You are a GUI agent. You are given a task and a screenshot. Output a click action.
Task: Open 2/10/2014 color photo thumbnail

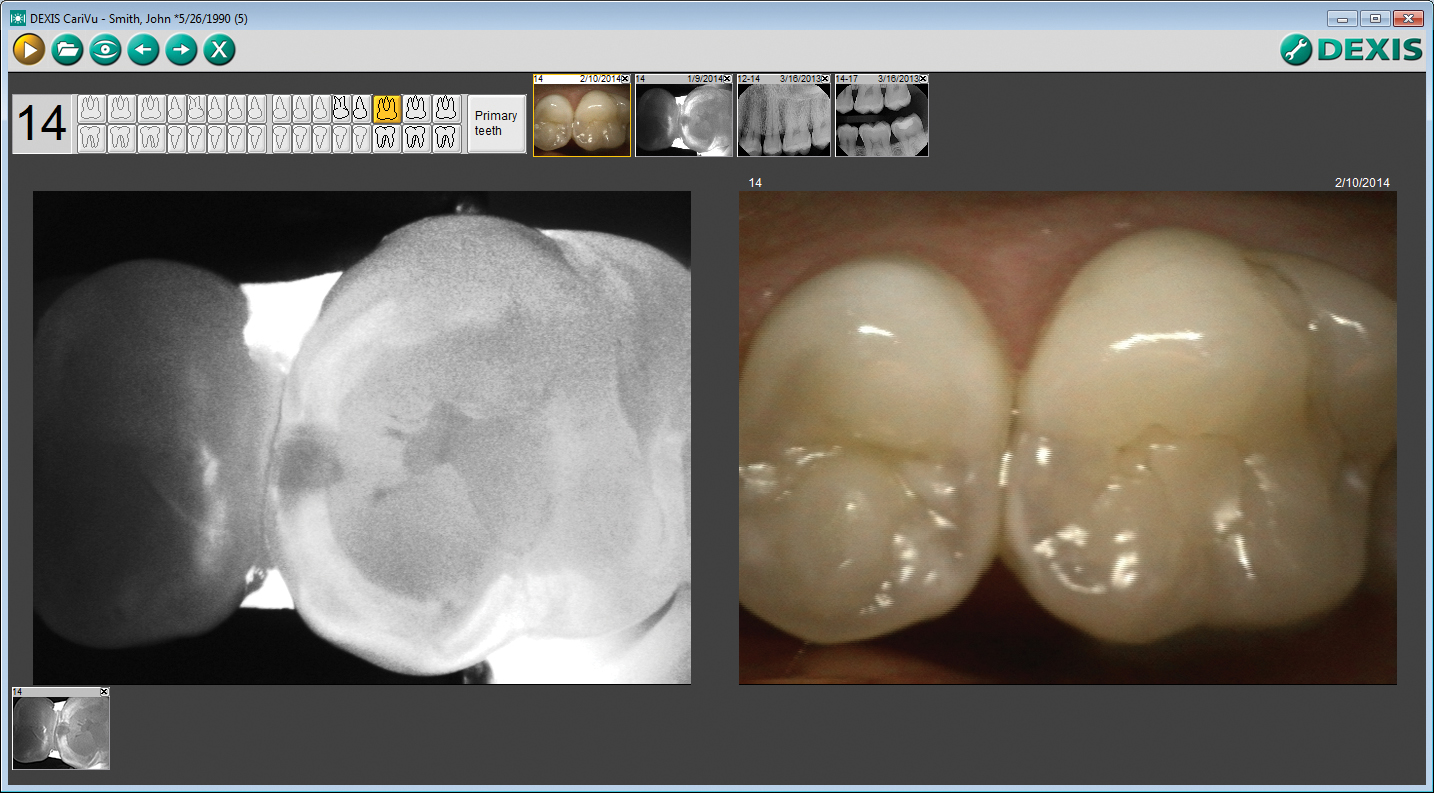click(x=581, y=120)
